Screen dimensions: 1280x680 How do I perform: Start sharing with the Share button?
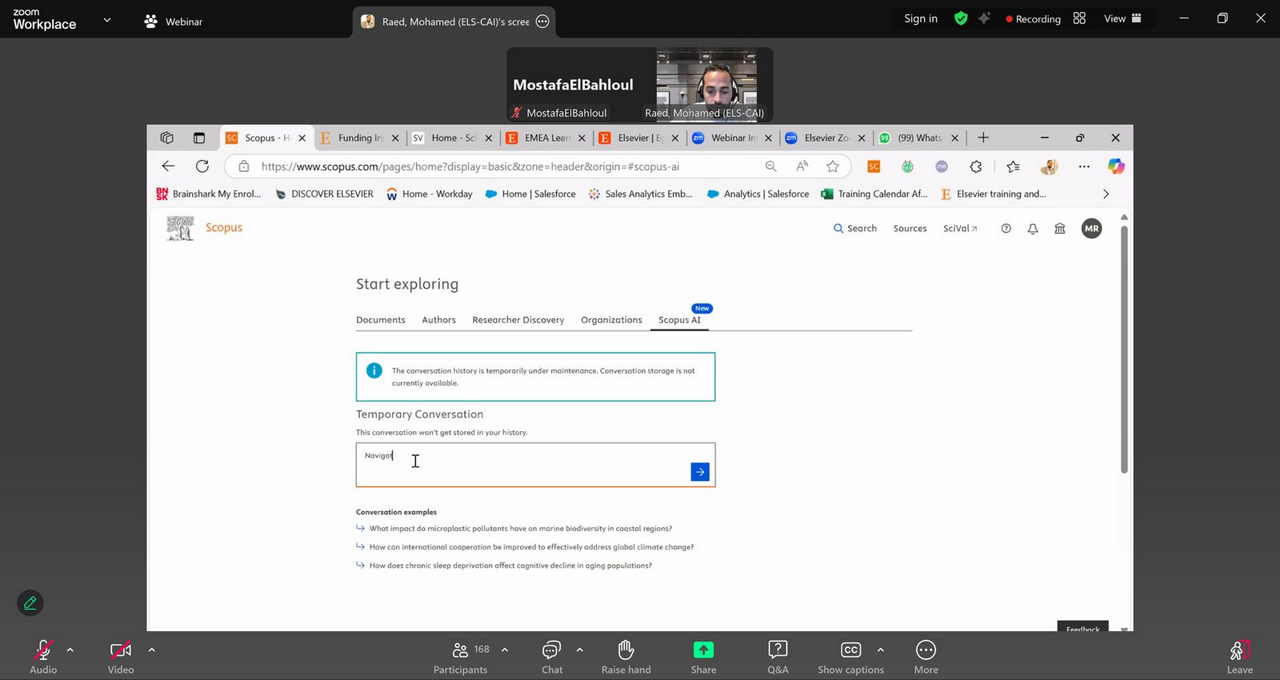[x=703, y=656]
